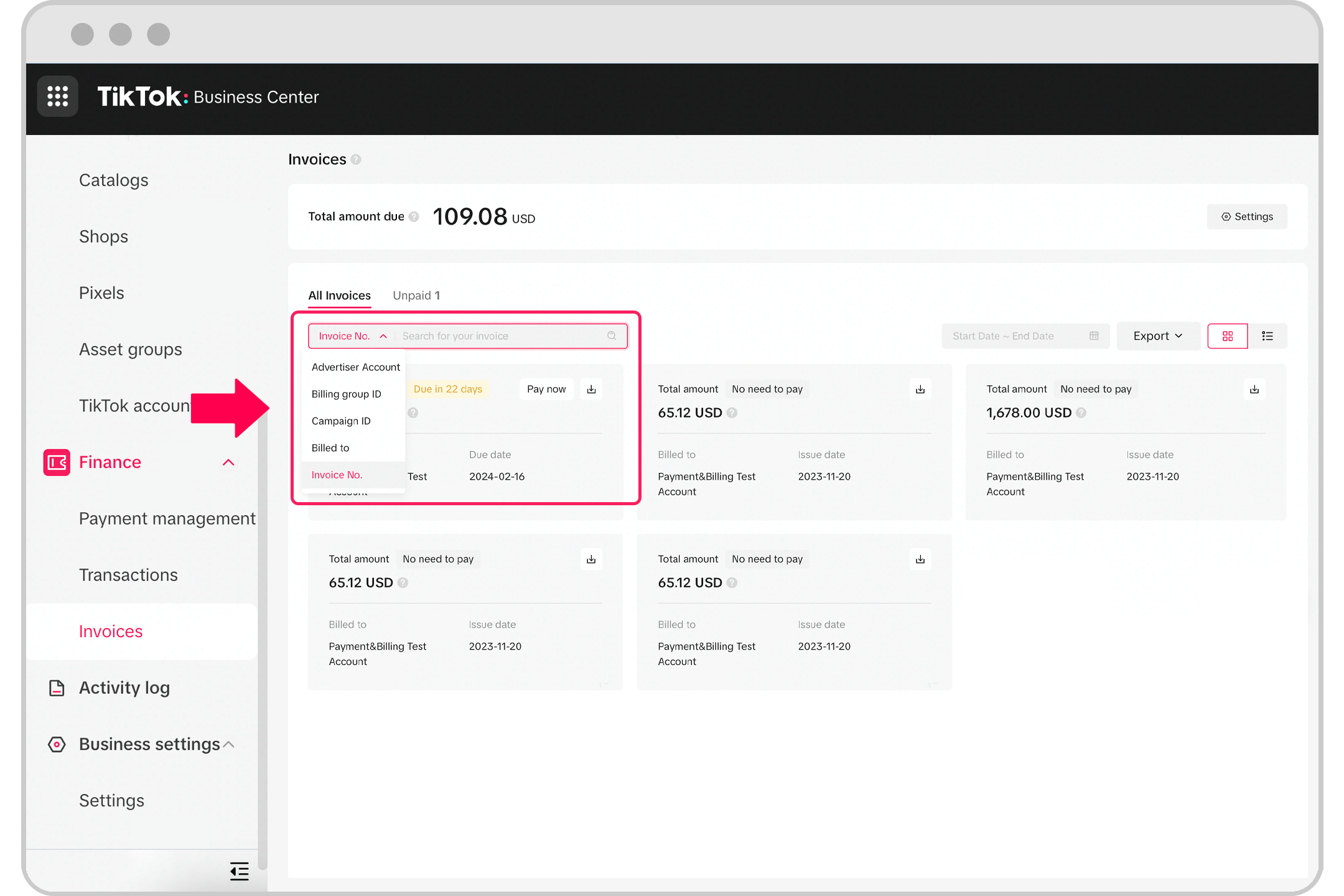Switch to list view for invoices
1344x896 pixels.
point(1267,336)
